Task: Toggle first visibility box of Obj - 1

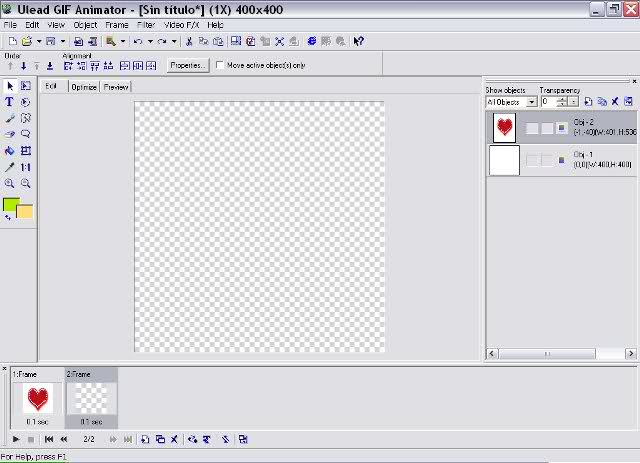Action: 532,160
